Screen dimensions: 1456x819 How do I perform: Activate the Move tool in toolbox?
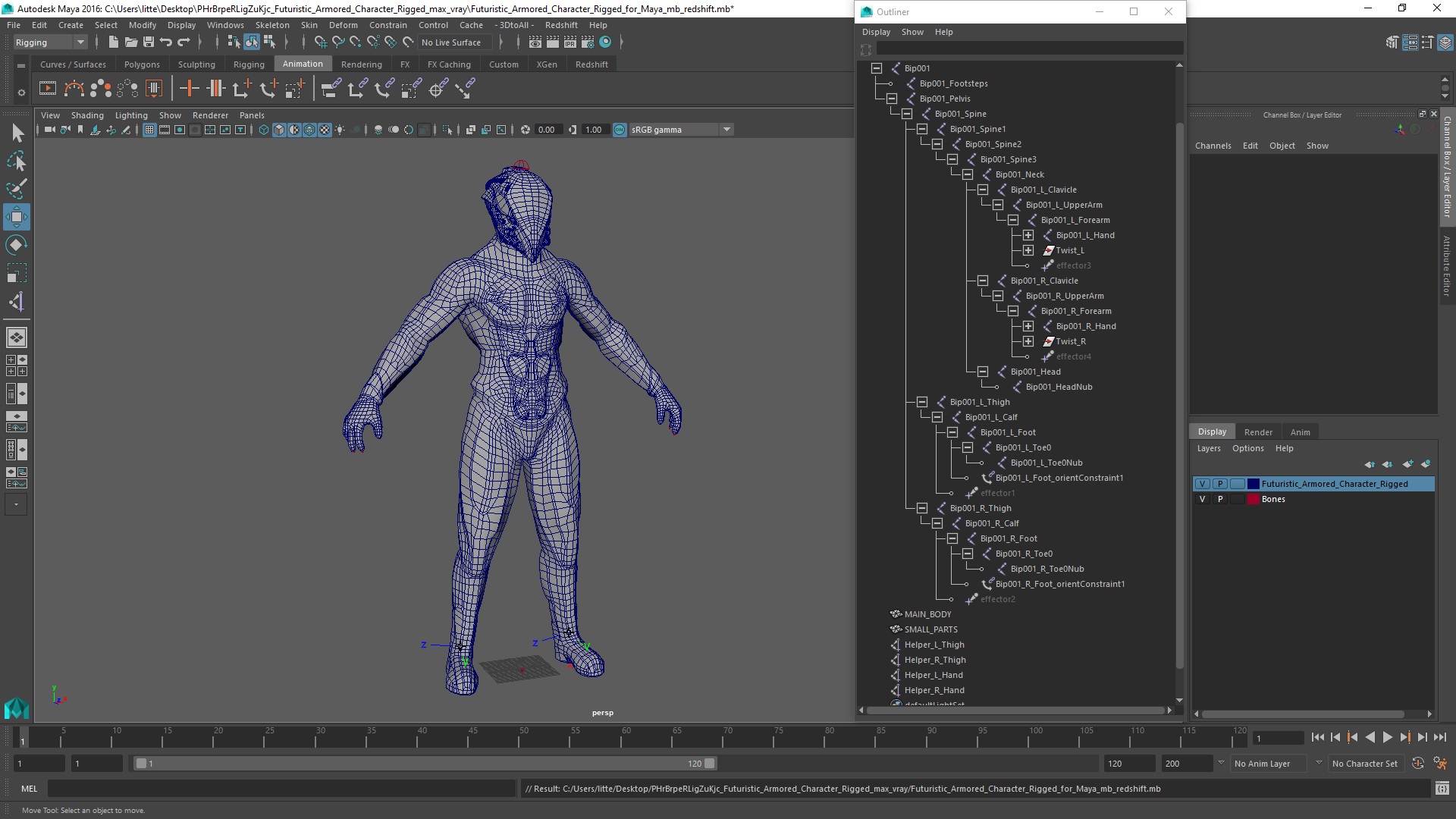click(17, 217)
